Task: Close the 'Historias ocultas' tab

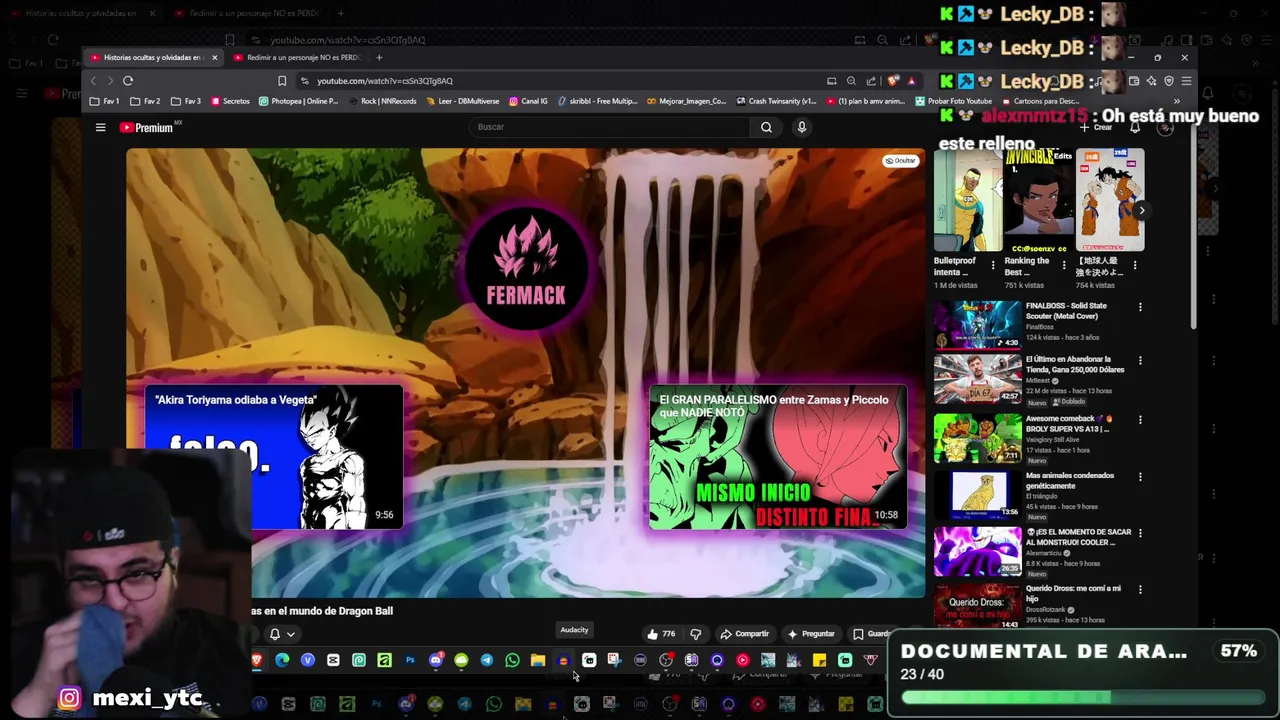Action: [x=214, y=57]
